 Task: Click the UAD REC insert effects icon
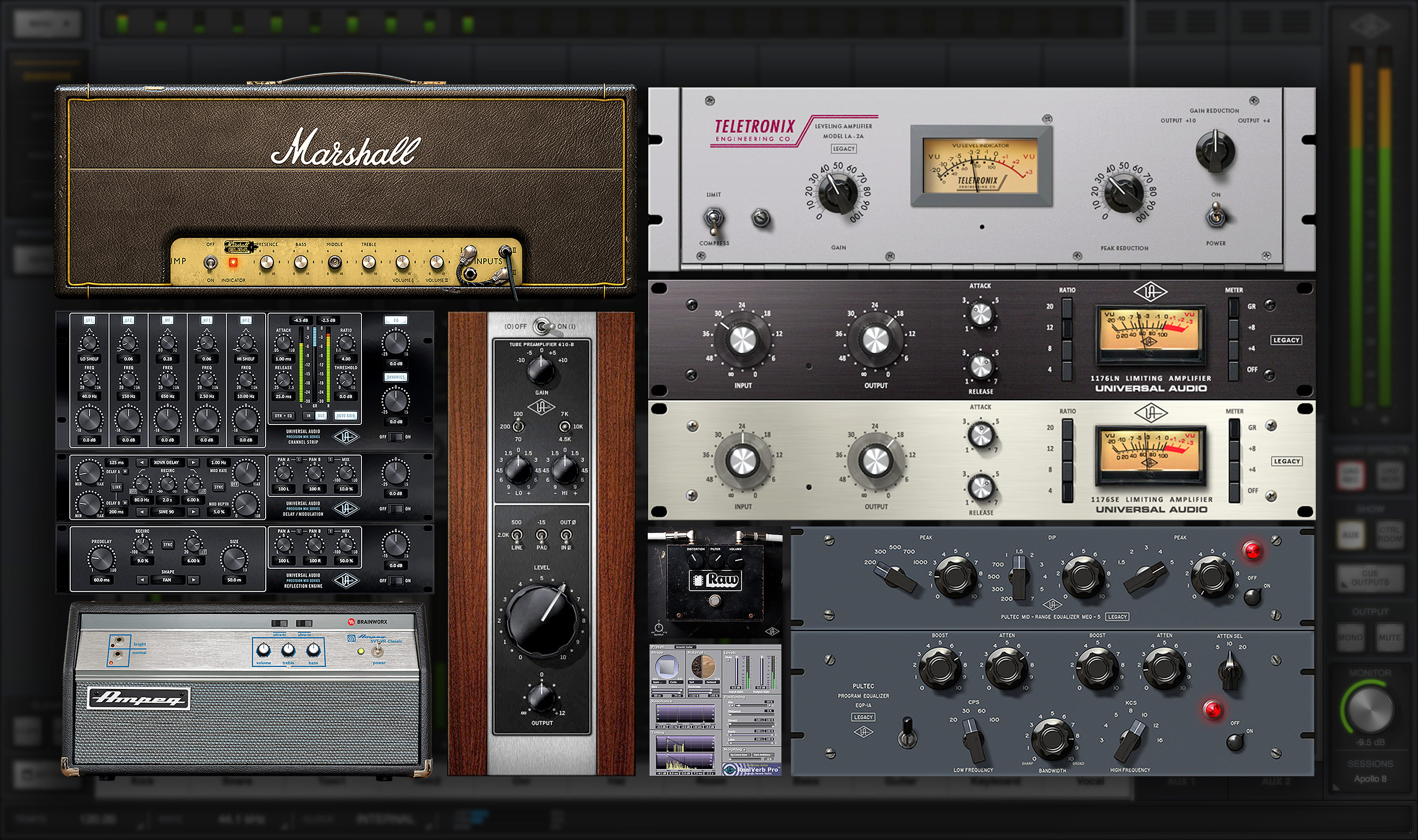click(1351, 475)
